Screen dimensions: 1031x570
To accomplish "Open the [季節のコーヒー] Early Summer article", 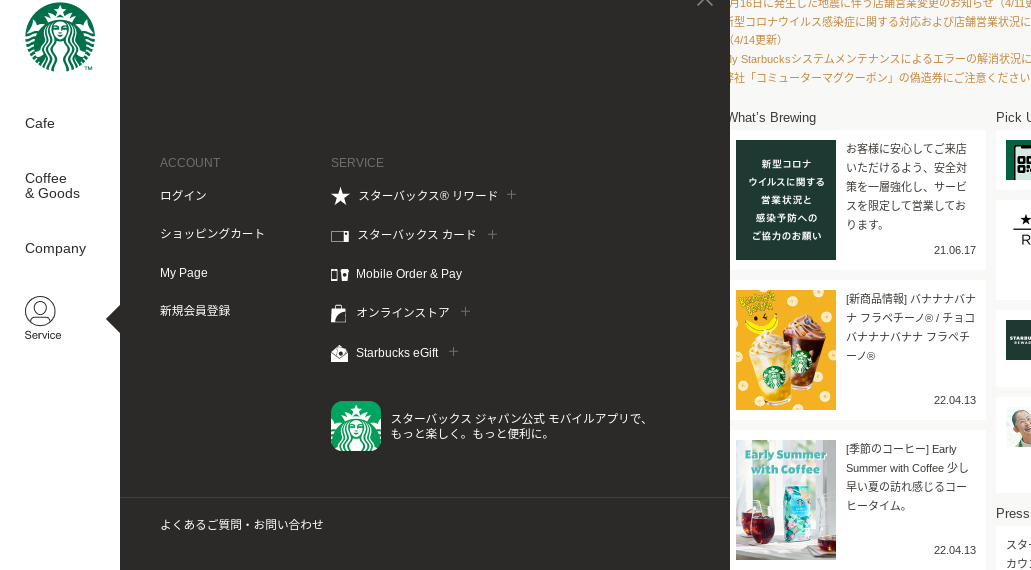I will point(907,477).
